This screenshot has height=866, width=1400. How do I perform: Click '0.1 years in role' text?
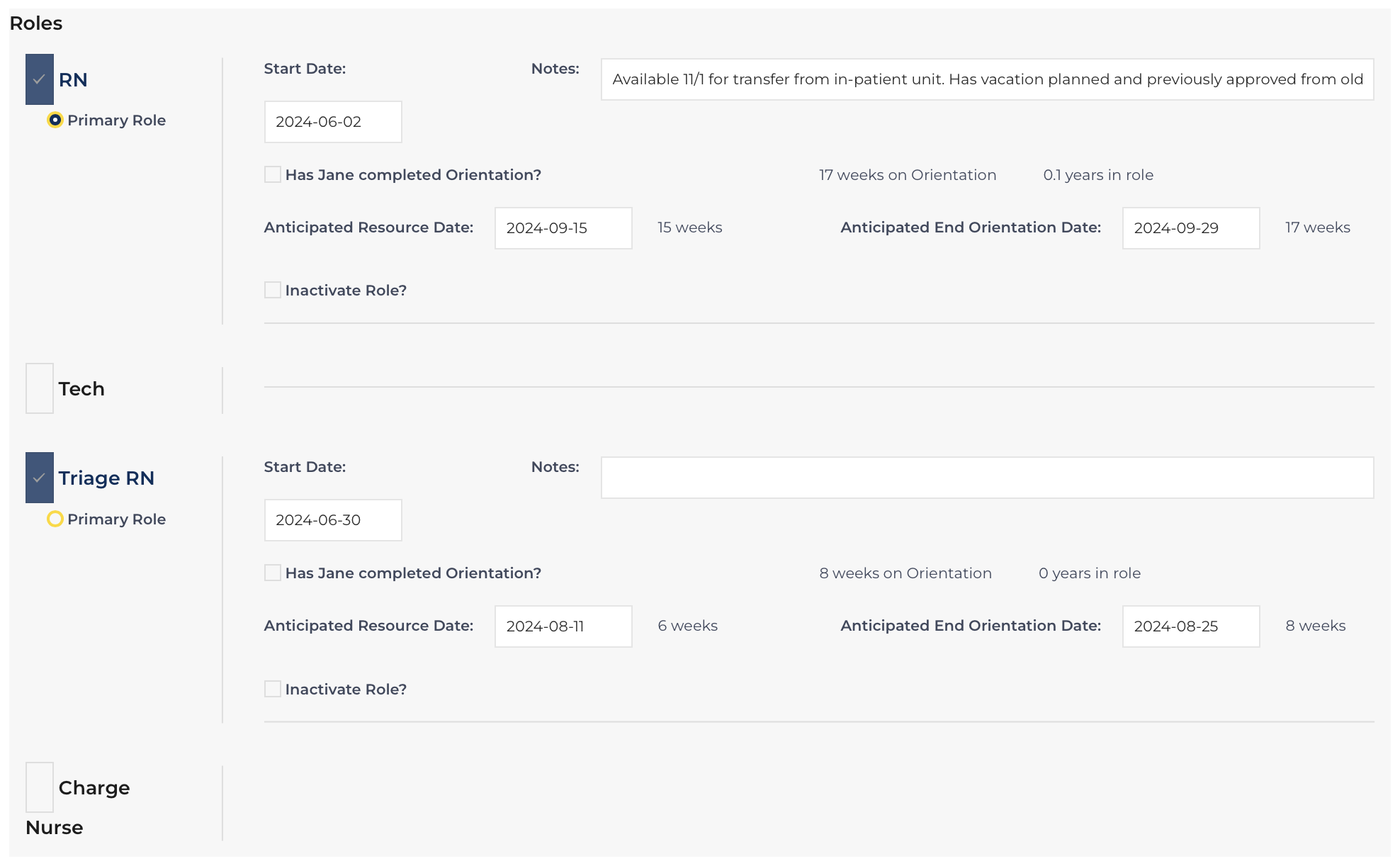1098,175
